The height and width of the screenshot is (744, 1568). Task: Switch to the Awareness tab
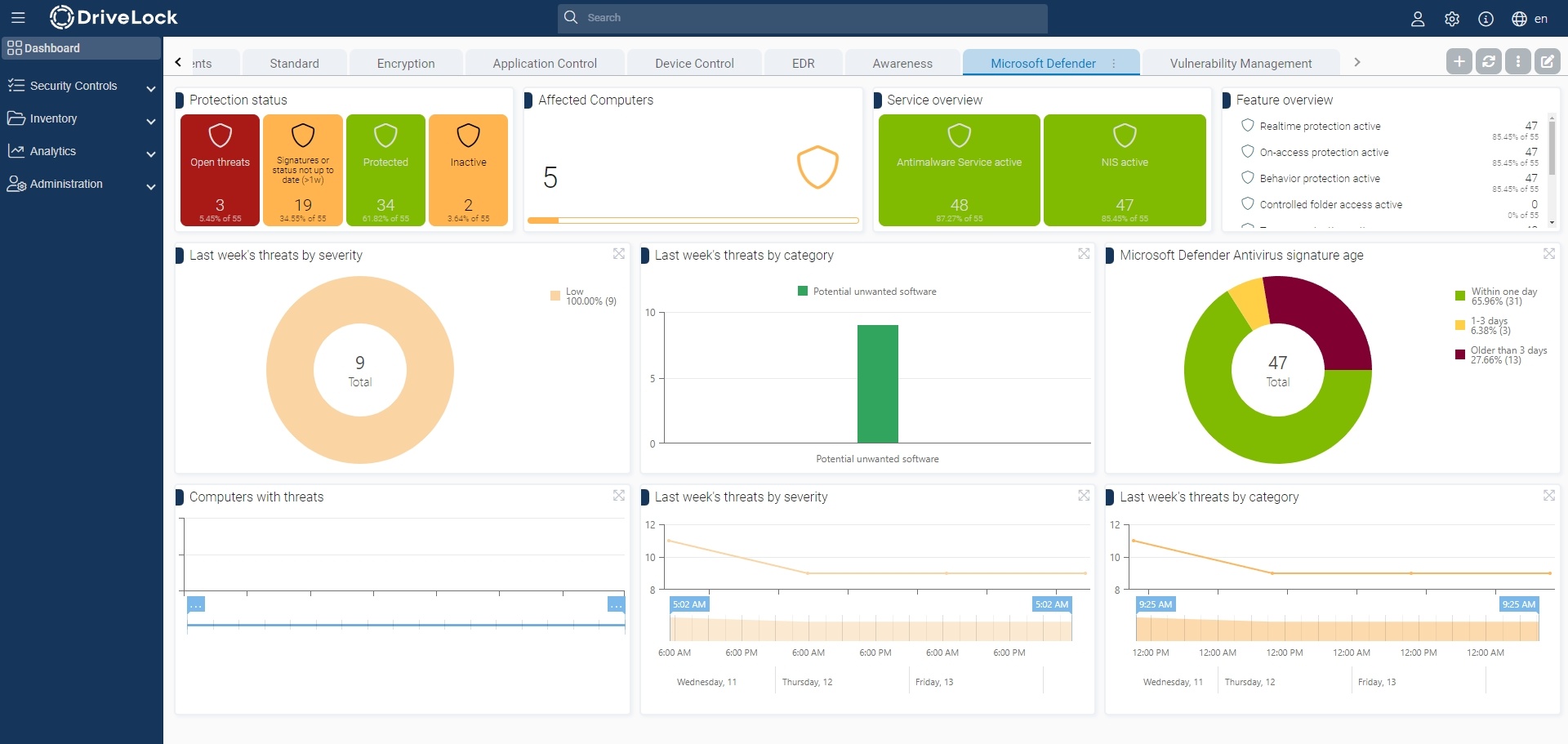point(902,63)
